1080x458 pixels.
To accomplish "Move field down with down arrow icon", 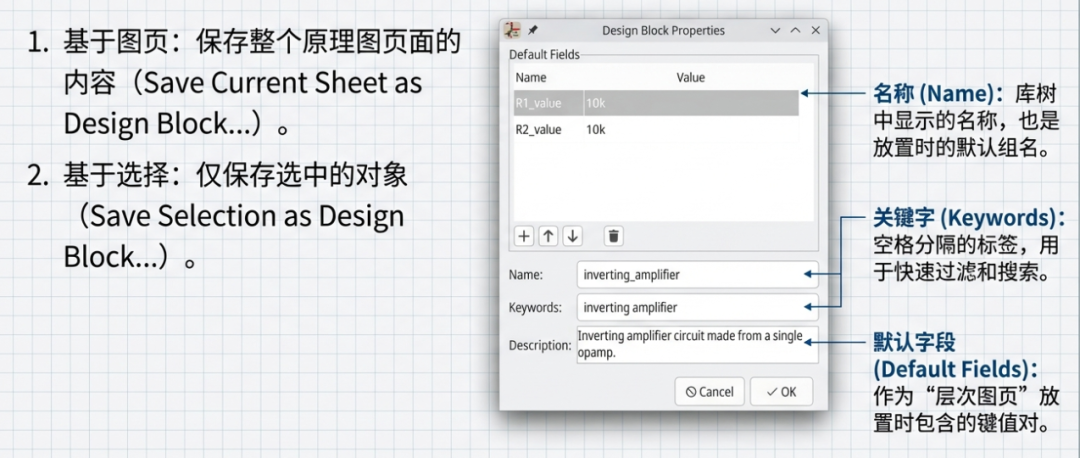I will click(572, 236).
